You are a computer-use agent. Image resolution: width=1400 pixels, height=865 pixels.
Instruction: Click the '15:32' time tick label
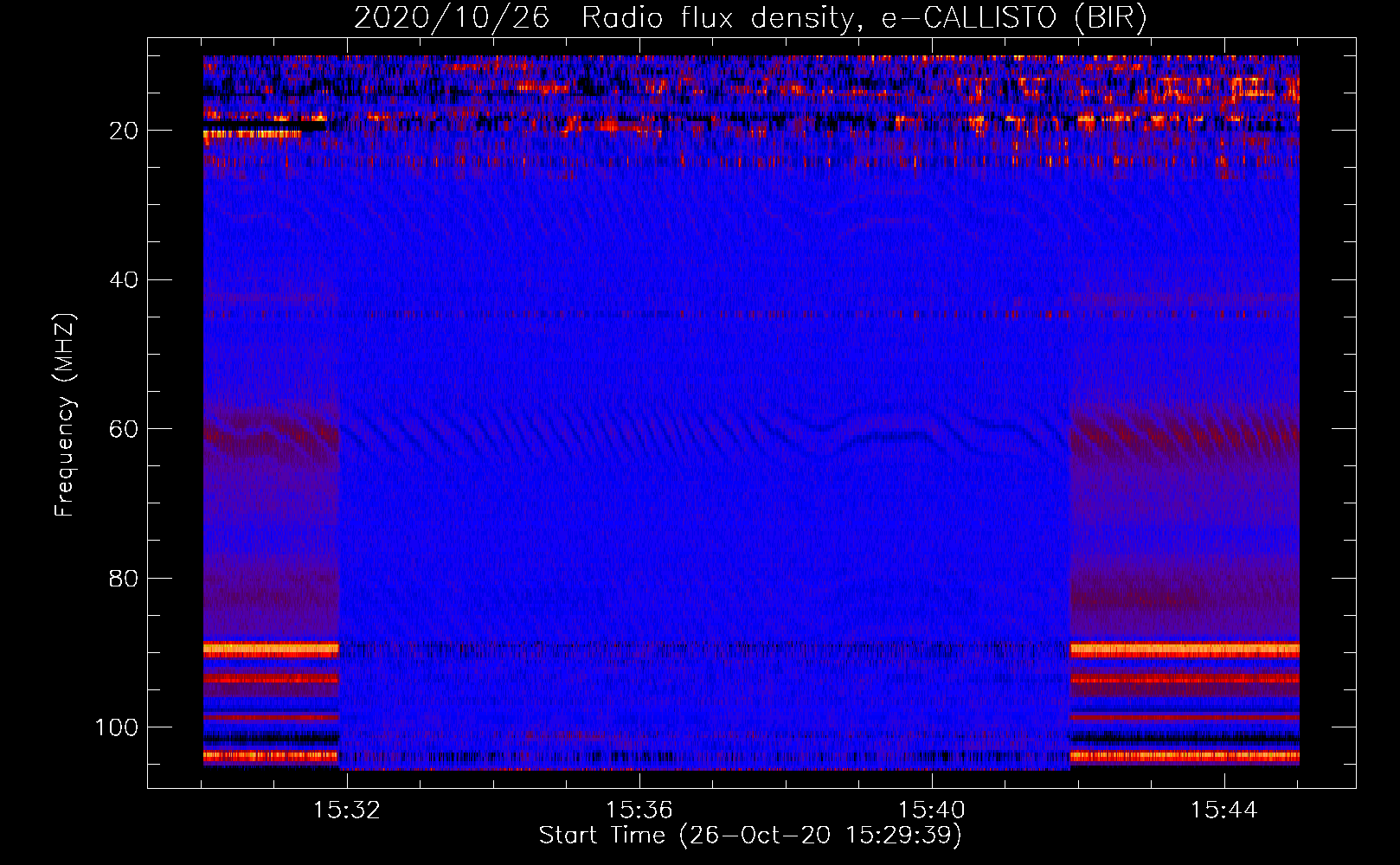347,810
